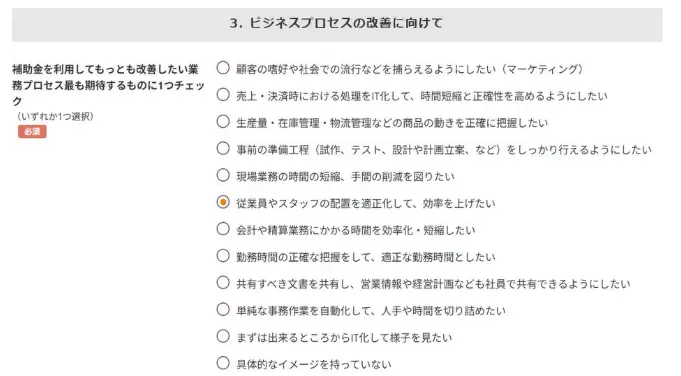
Task: Choose the 売上・決済時 IT化 radio button
Action: click(x=223, y=95)
